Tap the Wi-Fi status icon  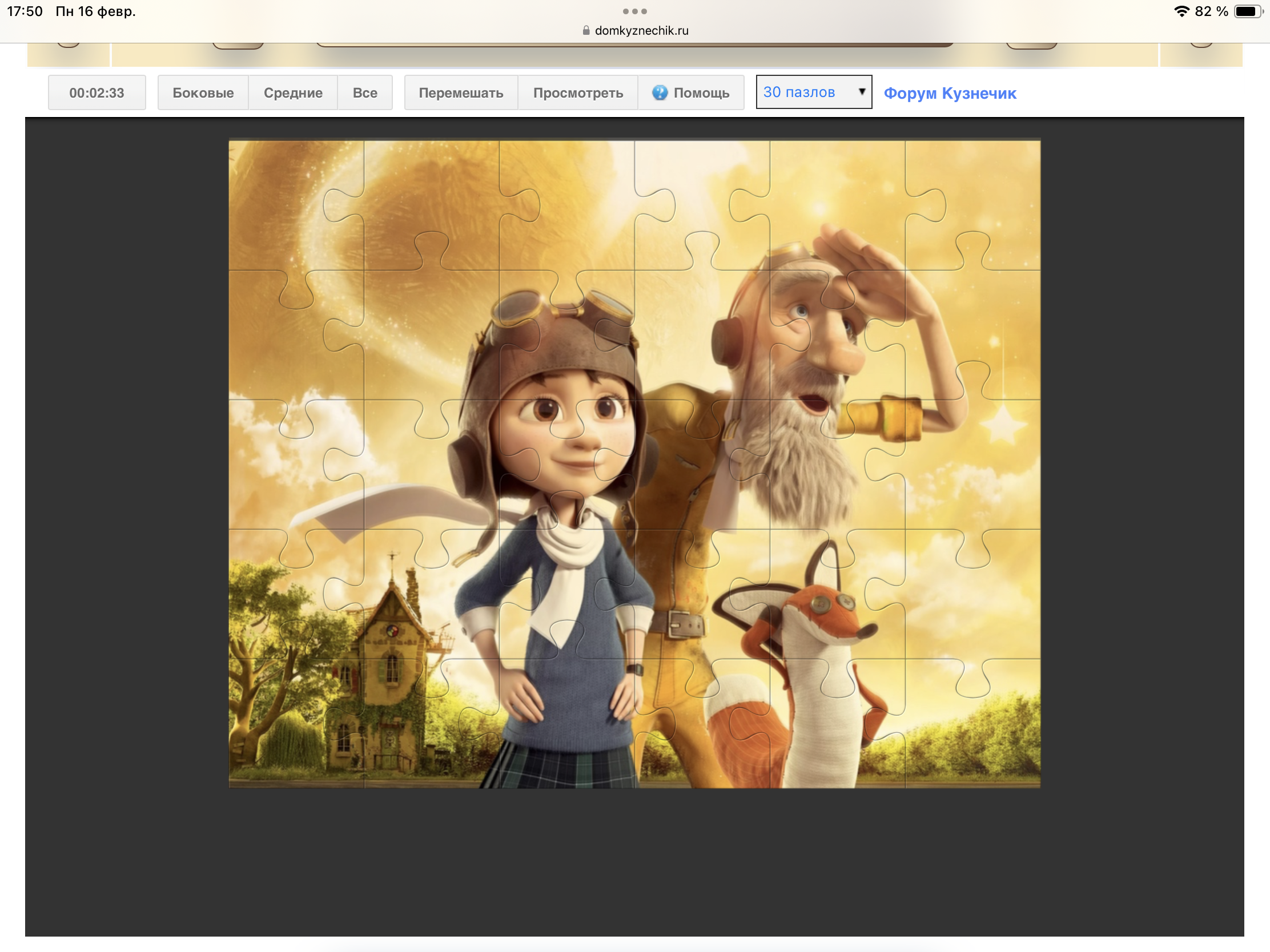1181,11
